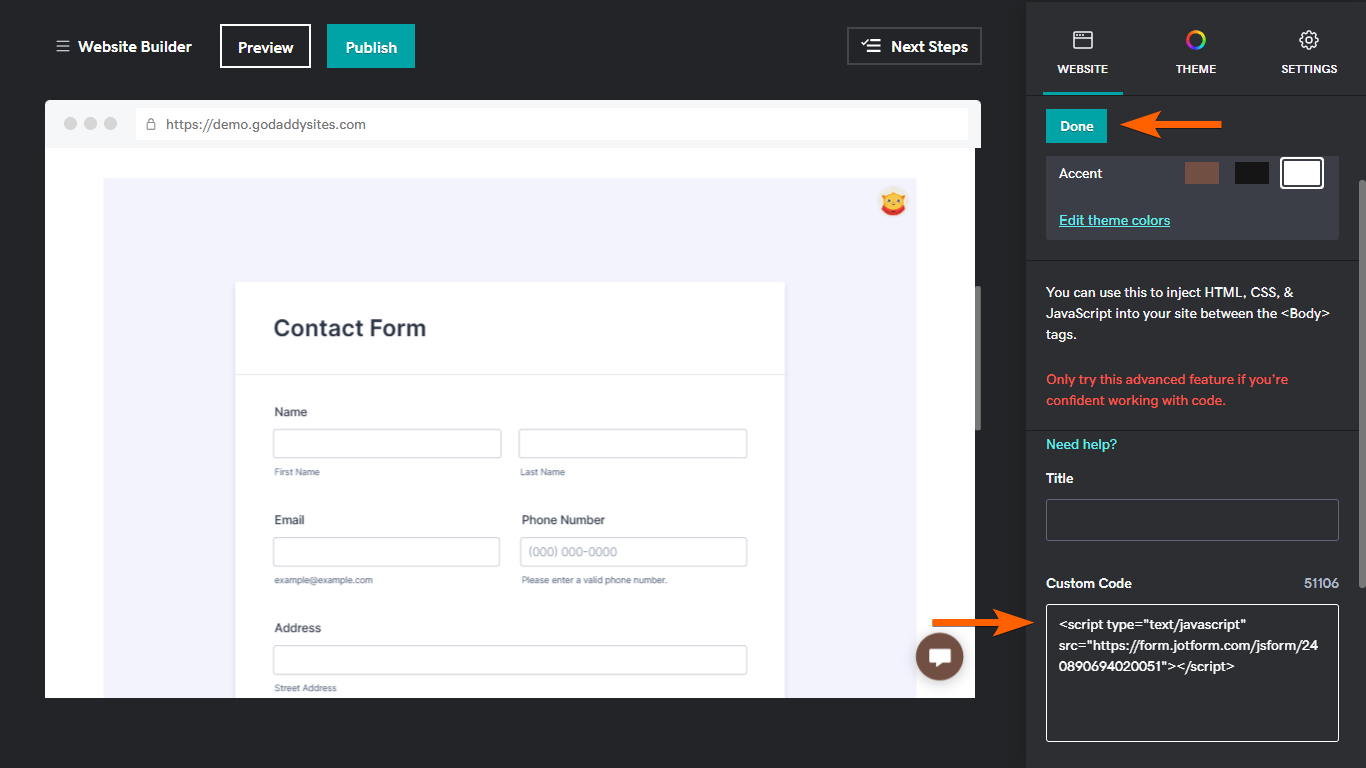Click the Street Address field
This screenshot has height=768, width=1366.
(510, 660)
